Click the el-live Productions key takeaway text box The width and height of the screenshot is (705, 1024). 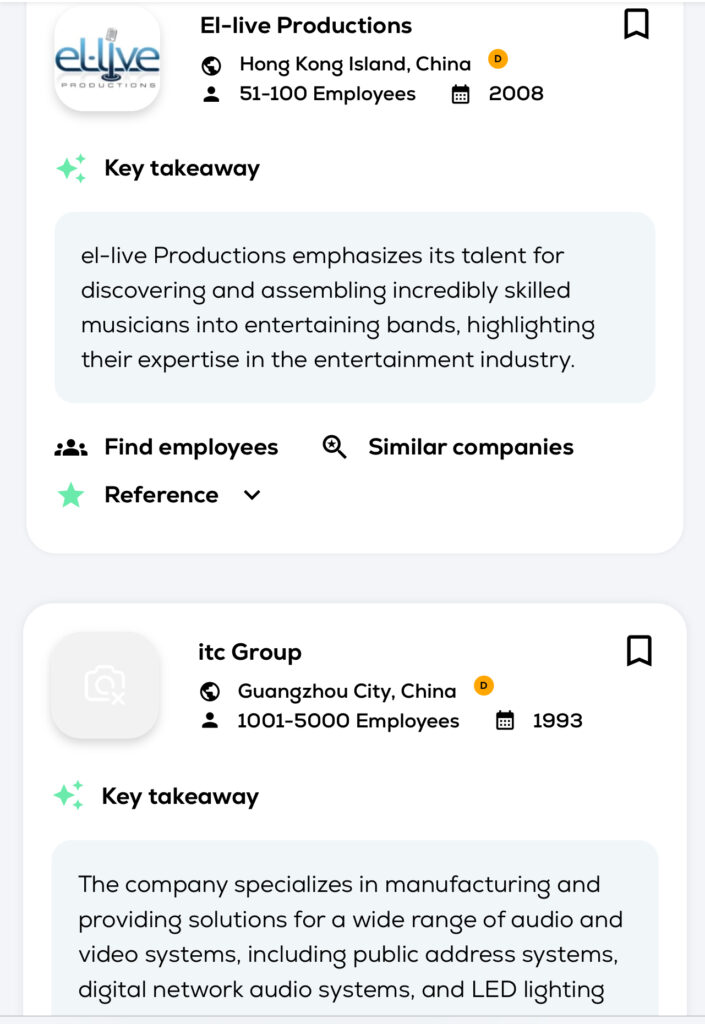tap(354, 307)
